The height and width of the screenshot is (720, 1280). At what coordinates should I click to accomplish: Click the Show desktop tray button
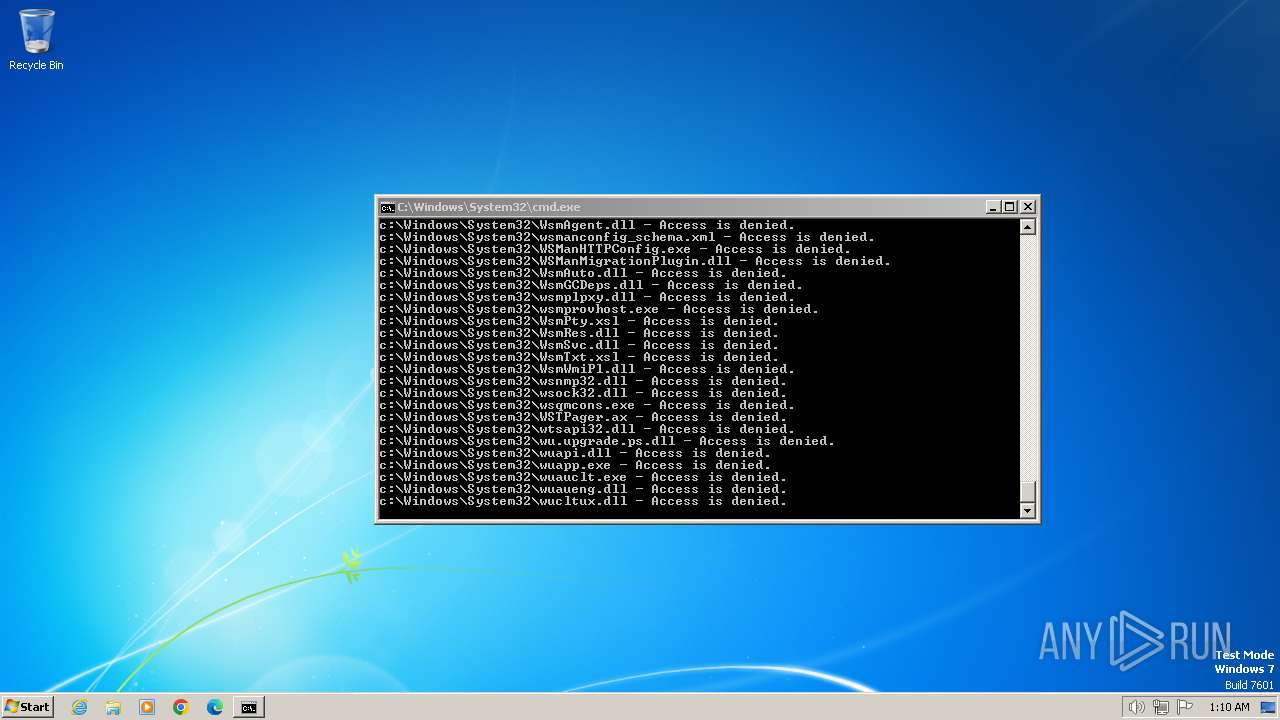[1268, 707]
